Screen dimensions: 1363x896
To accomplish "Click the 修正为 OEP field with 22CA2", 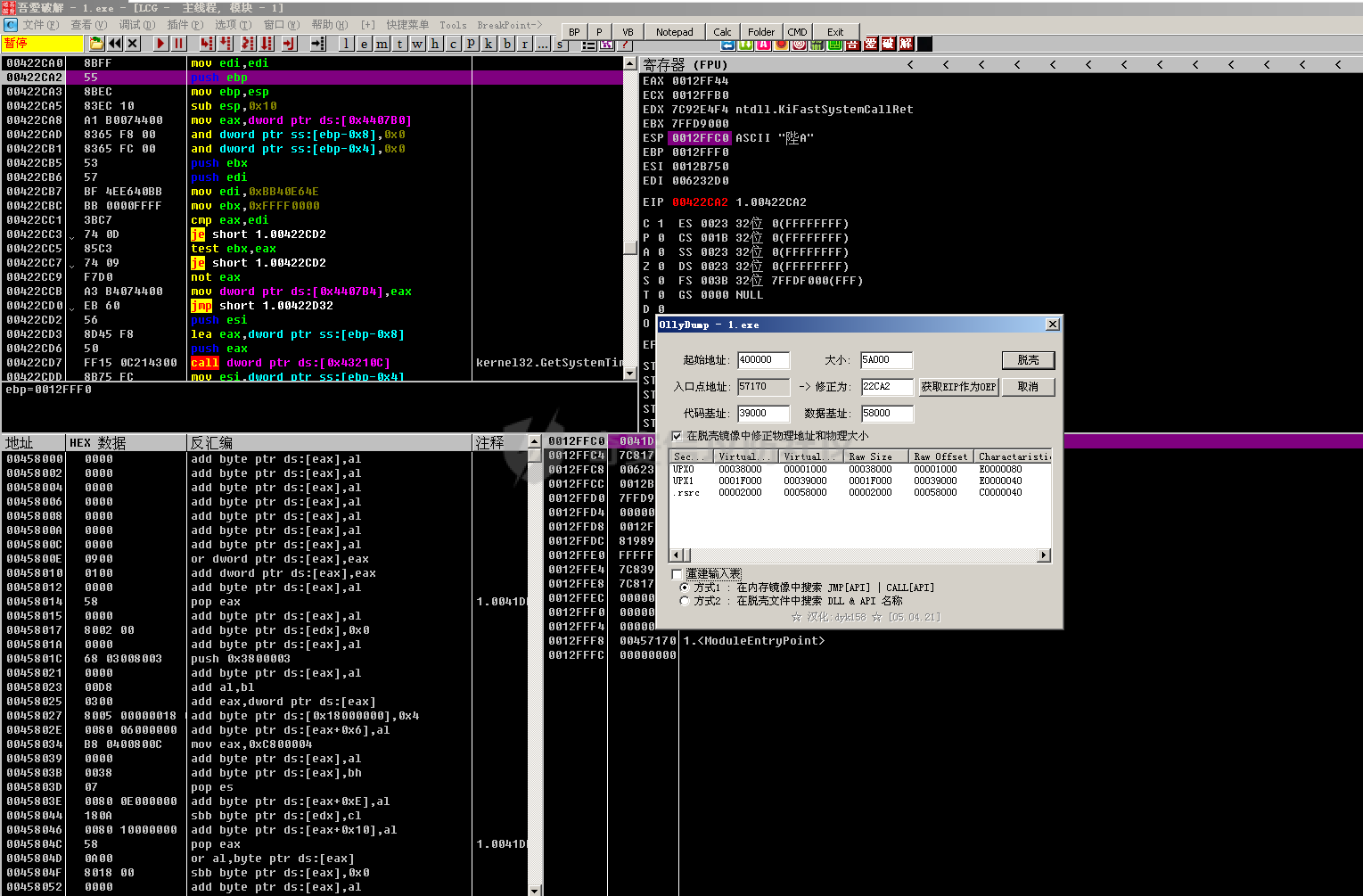I will click(887, 387).
